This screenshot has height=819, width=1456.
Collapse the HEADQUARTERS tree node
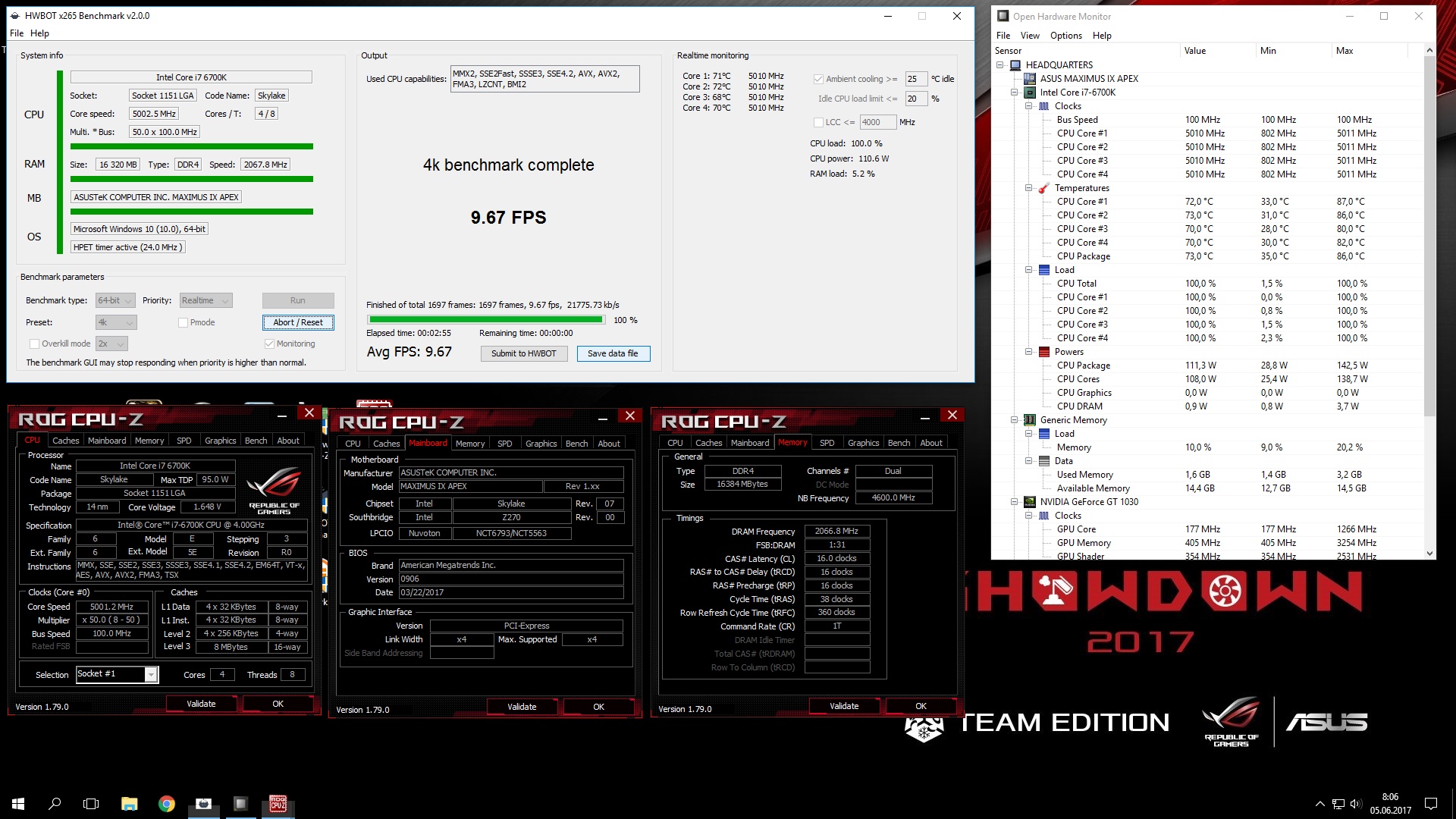tap(1001, 65)
